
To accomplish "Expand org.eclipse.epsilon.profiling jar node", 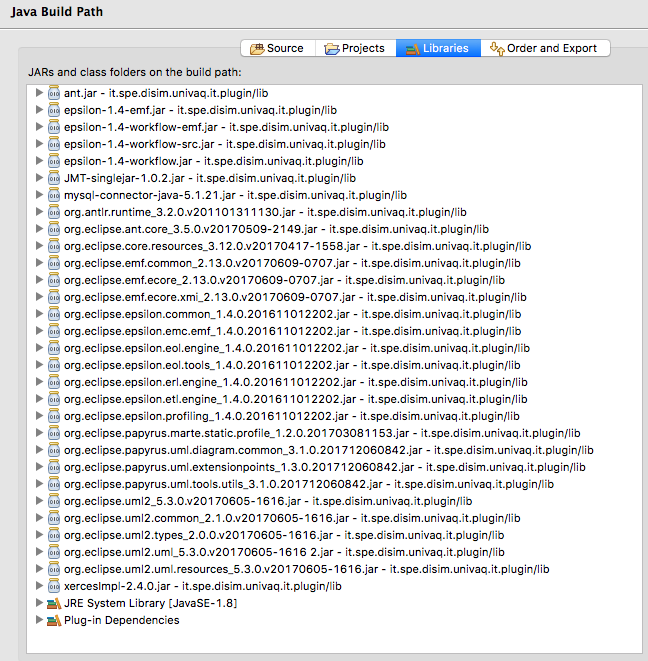I will point(39,415).
